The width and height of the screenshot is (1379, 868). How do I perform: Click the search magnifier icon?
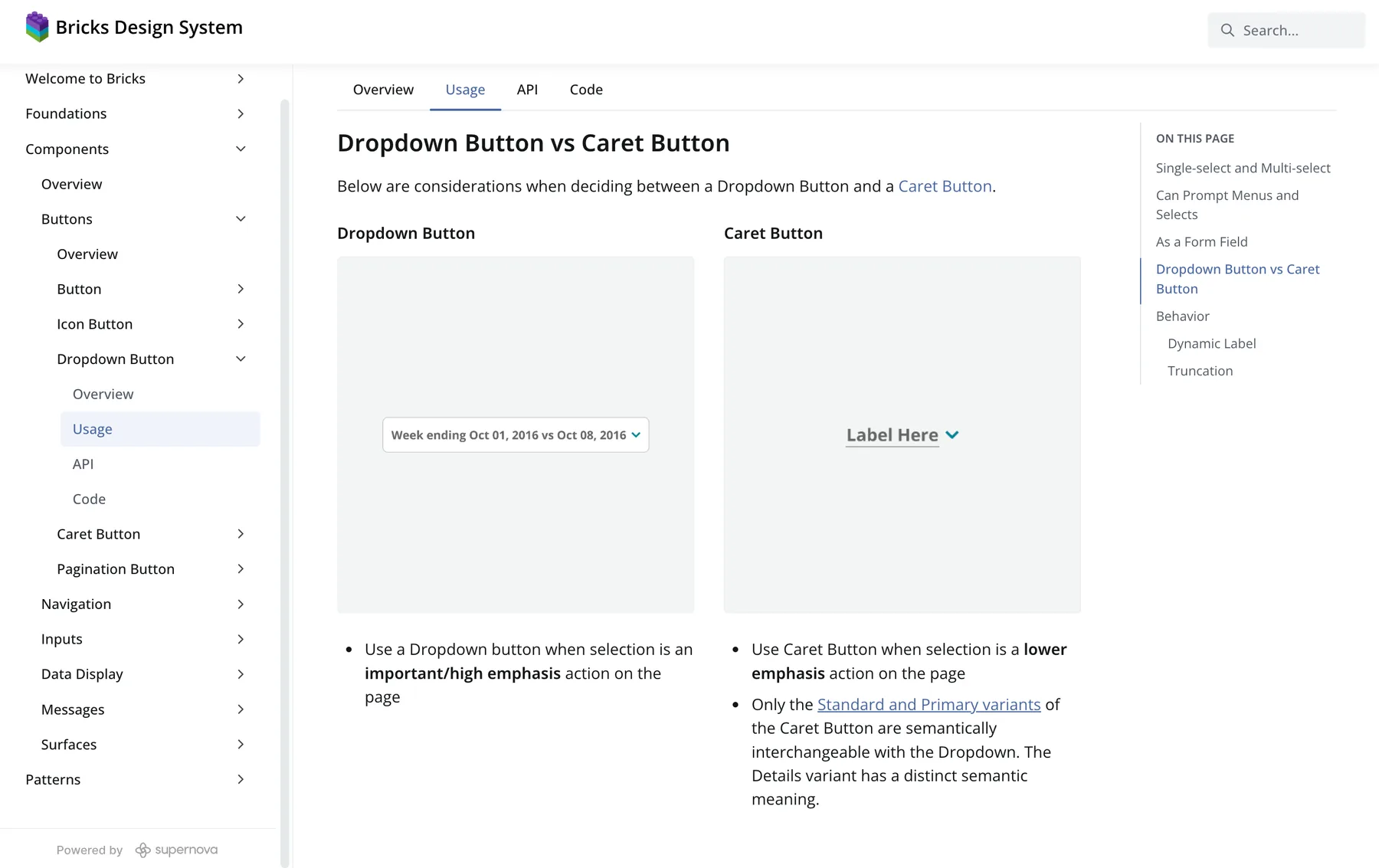pos(1227,31)
